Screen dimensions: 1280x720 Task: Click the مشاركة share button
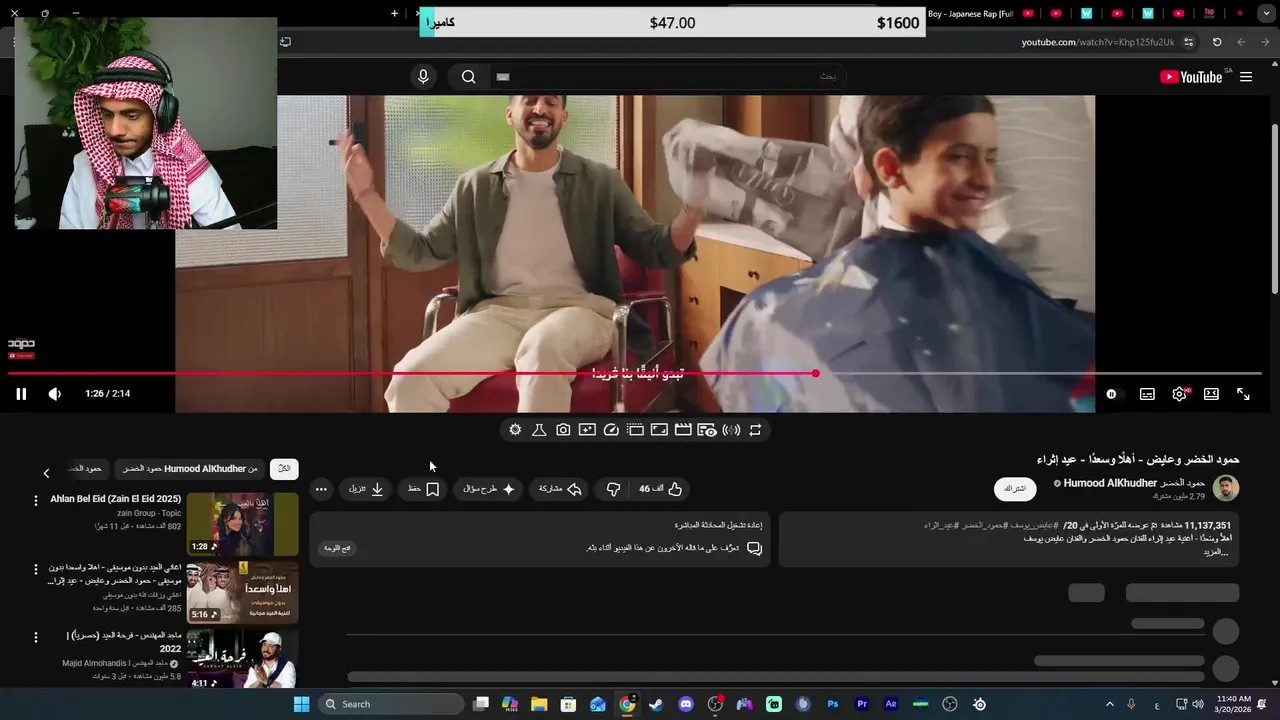coord(560,489)
